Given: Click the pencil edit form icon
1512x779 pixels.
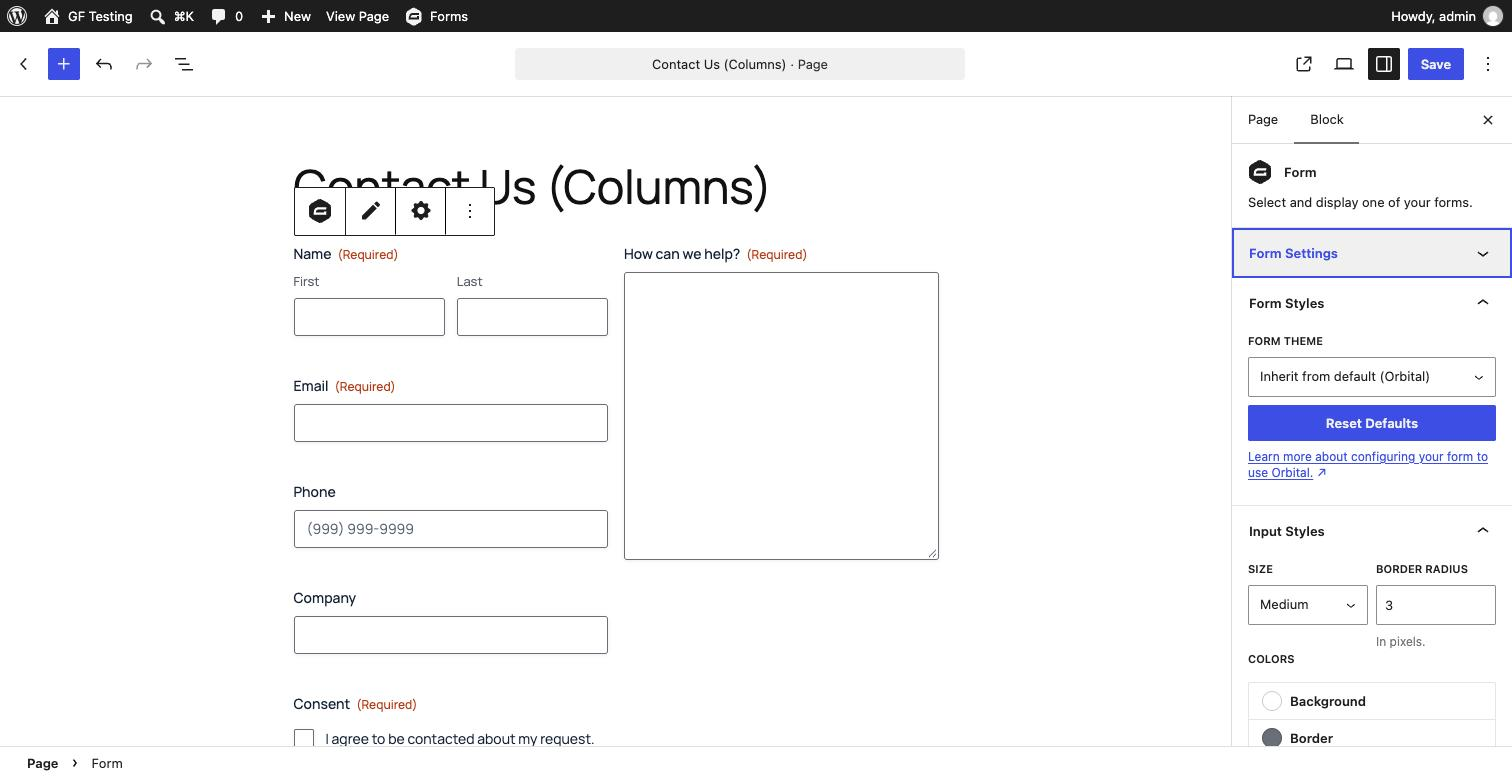Looking at the screenshot, I should tap(371, 211).
